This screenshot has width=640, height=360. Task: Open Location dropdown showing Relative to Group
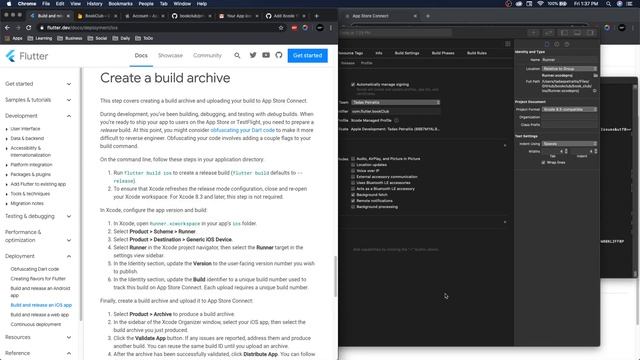pyautogui.click(x=569, y=69)
